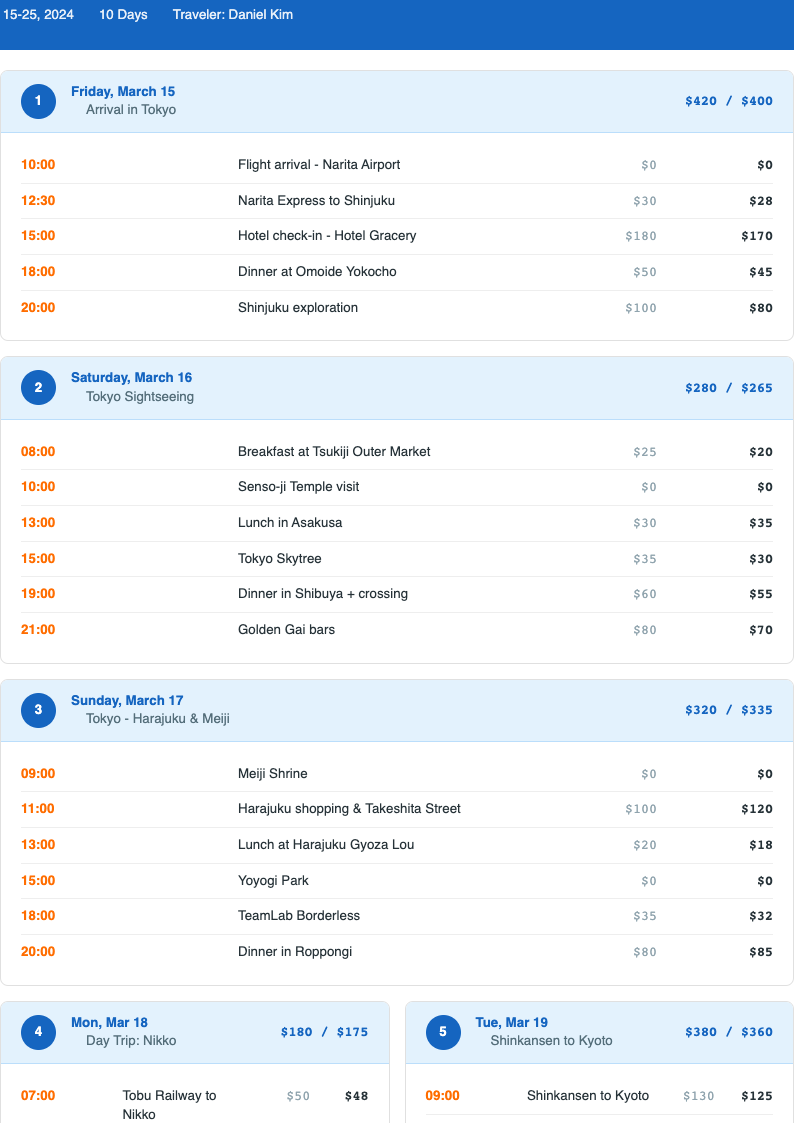Click the Day 4 badge on the Nikko card
The height and width of the screenshot is (1123, 794).
tap(38, 1032)
